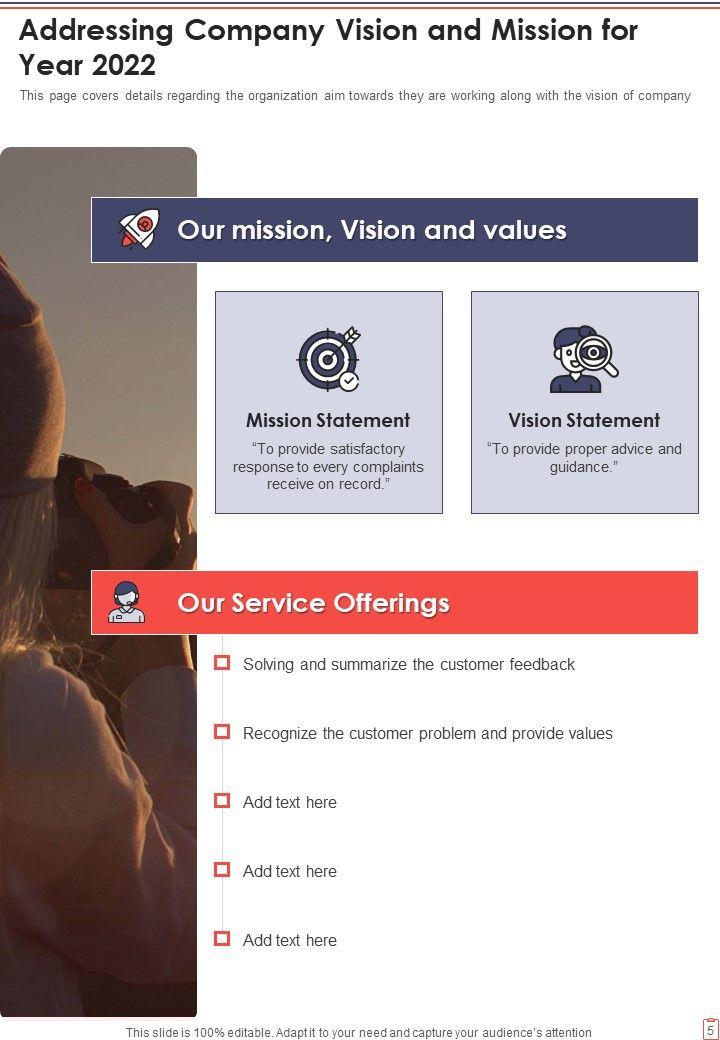Click the rocket icon in mission header
This screenshot has width=720, height=1040.
coord(139,229)
